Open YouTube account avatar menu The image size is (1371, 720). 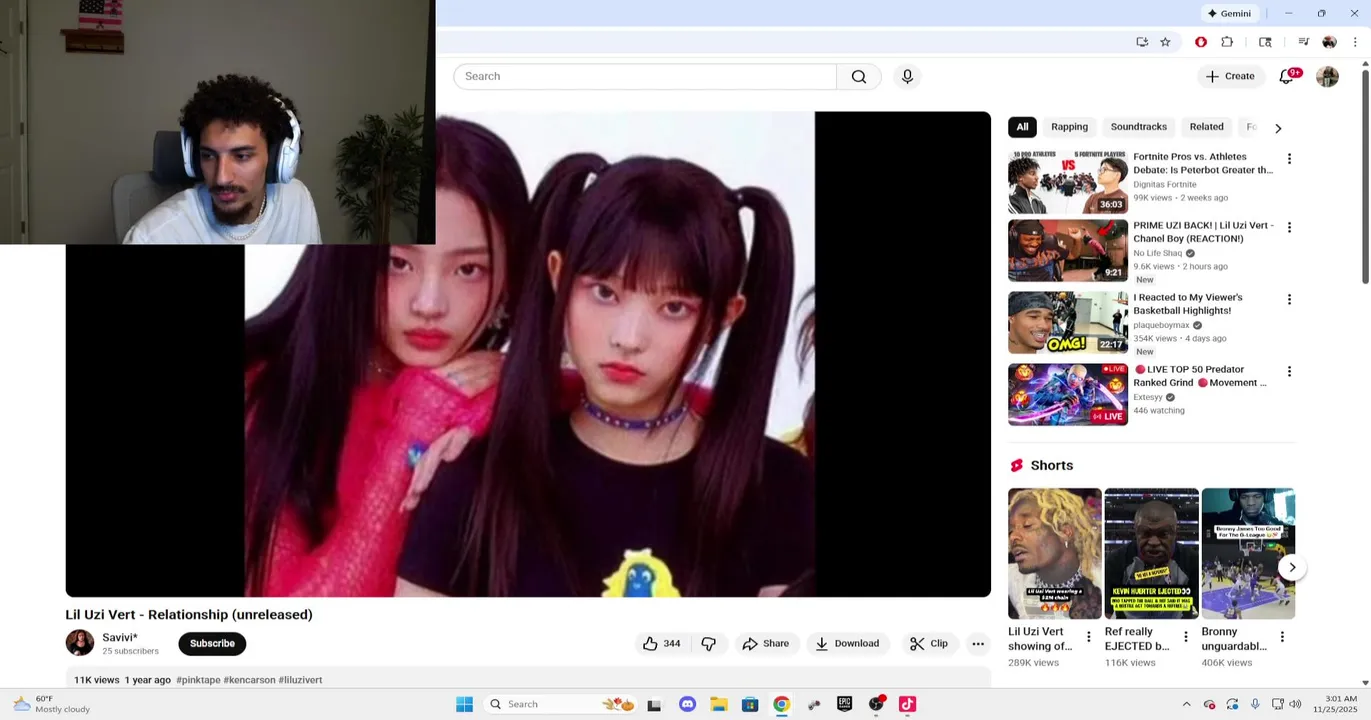pos(1327,77)
